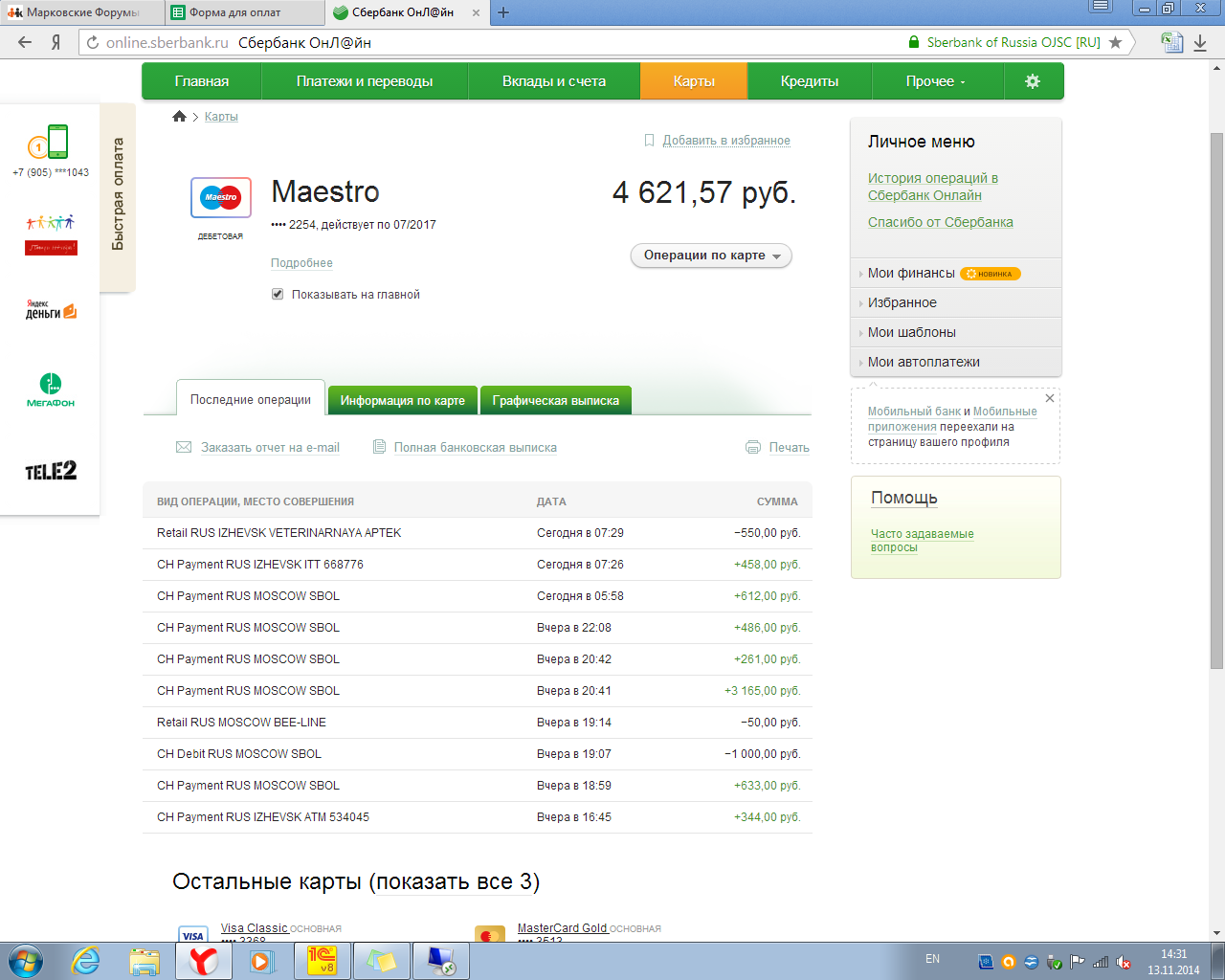Open Спасибо от Сбербанка link

941,222
